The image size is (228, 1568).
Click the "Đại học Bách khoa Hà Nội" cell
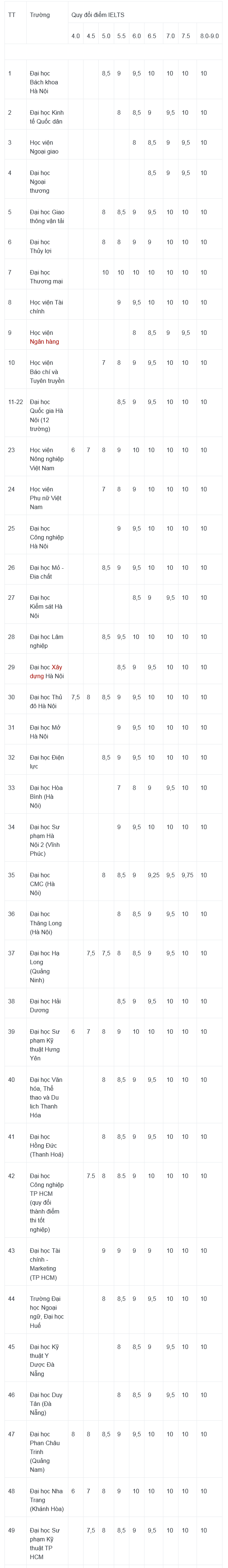[47, 82]
